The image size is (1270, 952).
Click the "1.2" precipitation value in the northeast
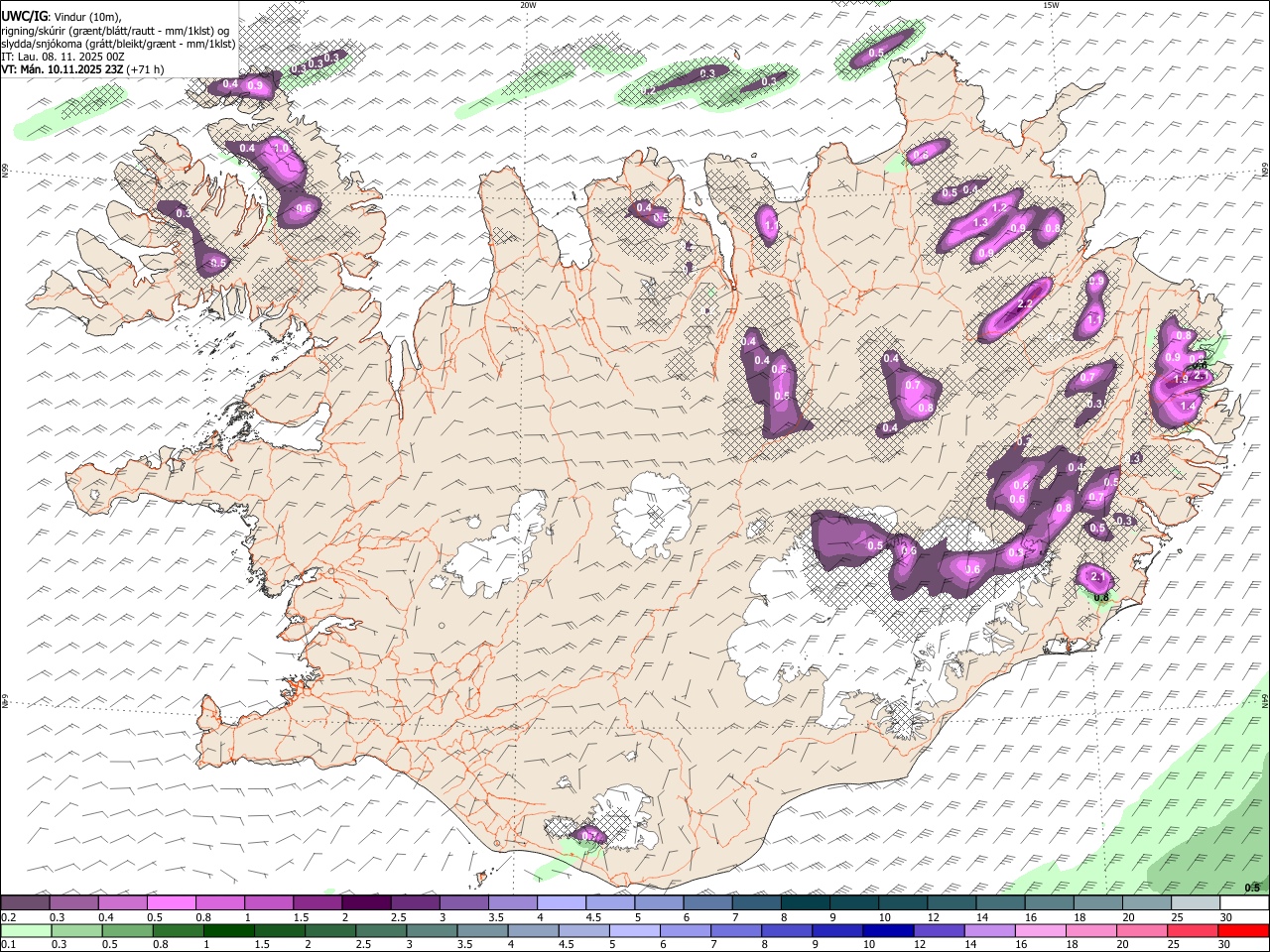(1000, 207)
